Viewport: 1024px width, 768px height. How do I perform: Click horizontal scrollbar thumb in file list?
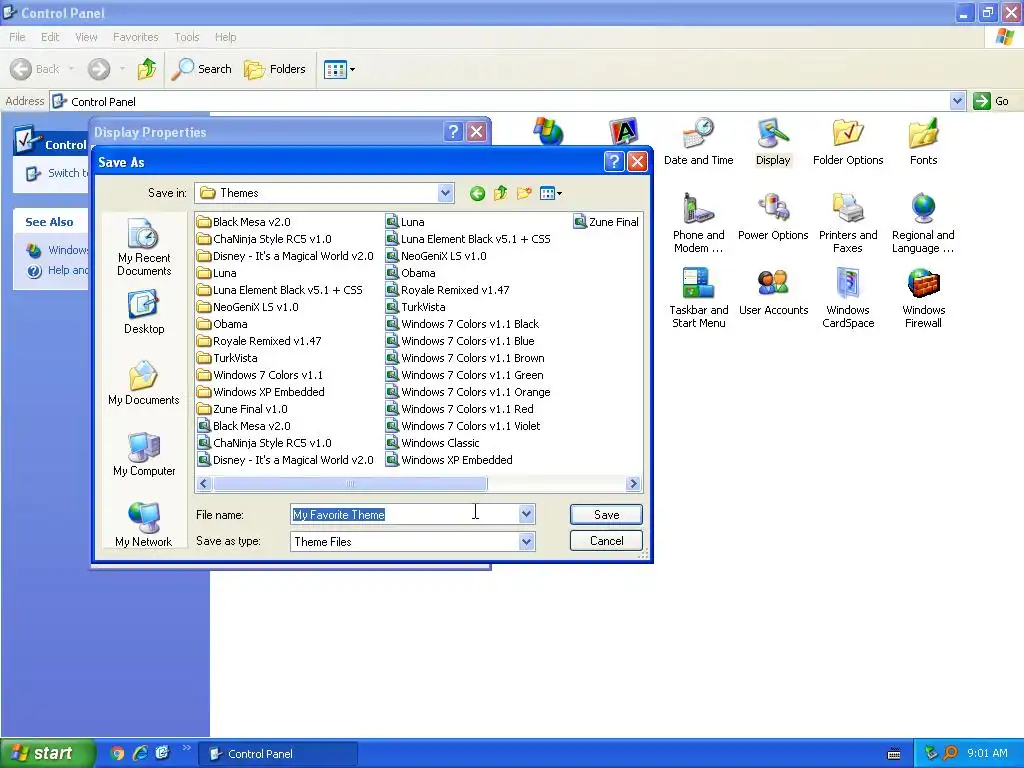tap(350, 484)
